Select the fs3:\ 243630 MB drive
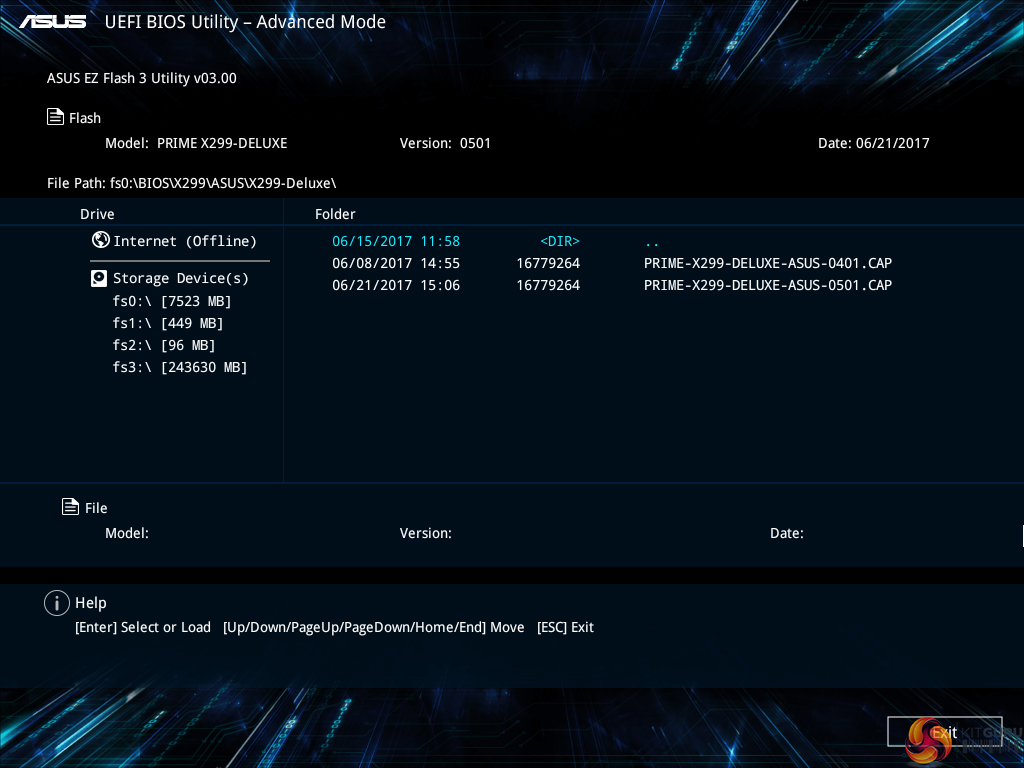The width and height of the screenshot is (1024, 768). (x=179, y=367)
